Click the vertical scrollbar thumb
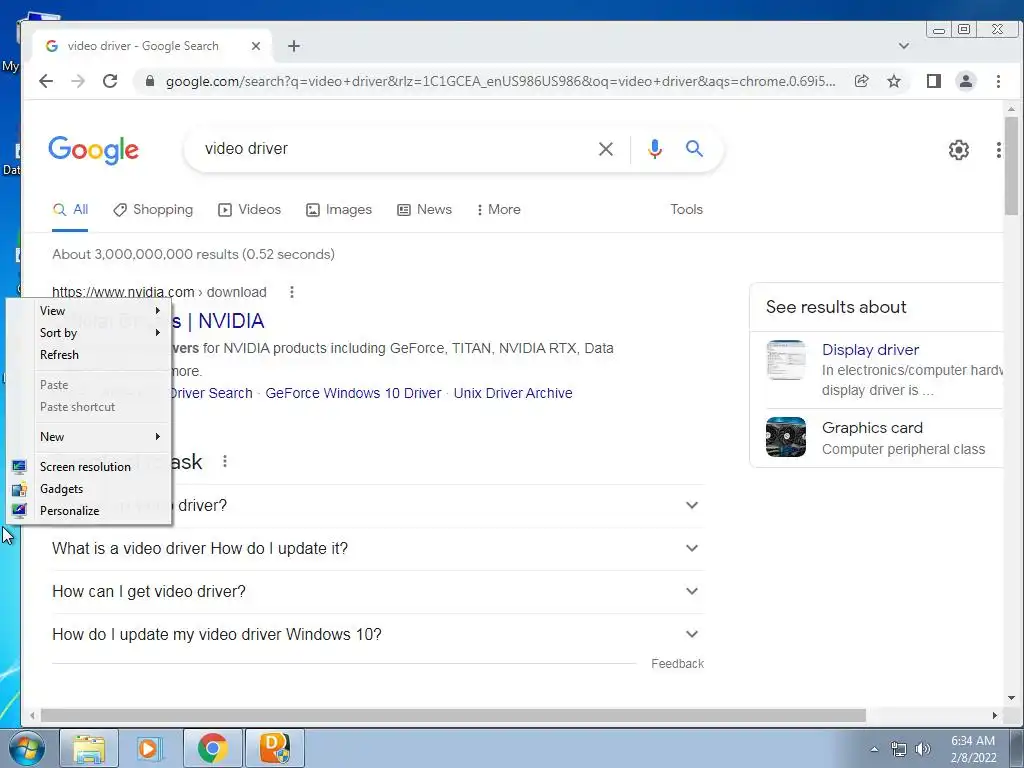 pyautogui.click(x=1011, y=166)
